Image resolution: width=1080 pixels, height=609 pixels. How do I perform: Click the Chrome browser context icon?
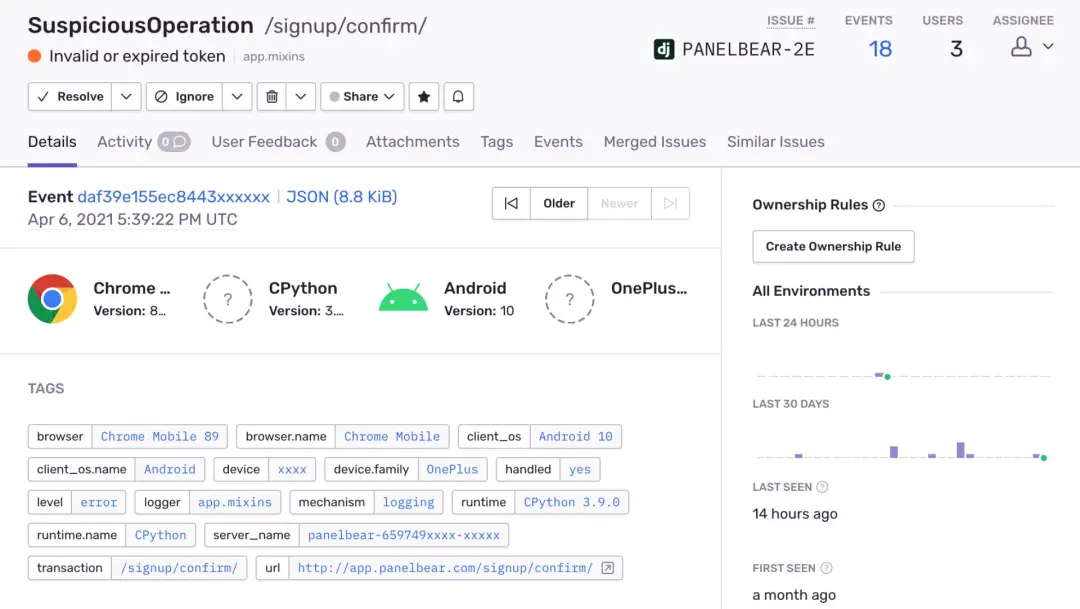(x=52, y=299)
